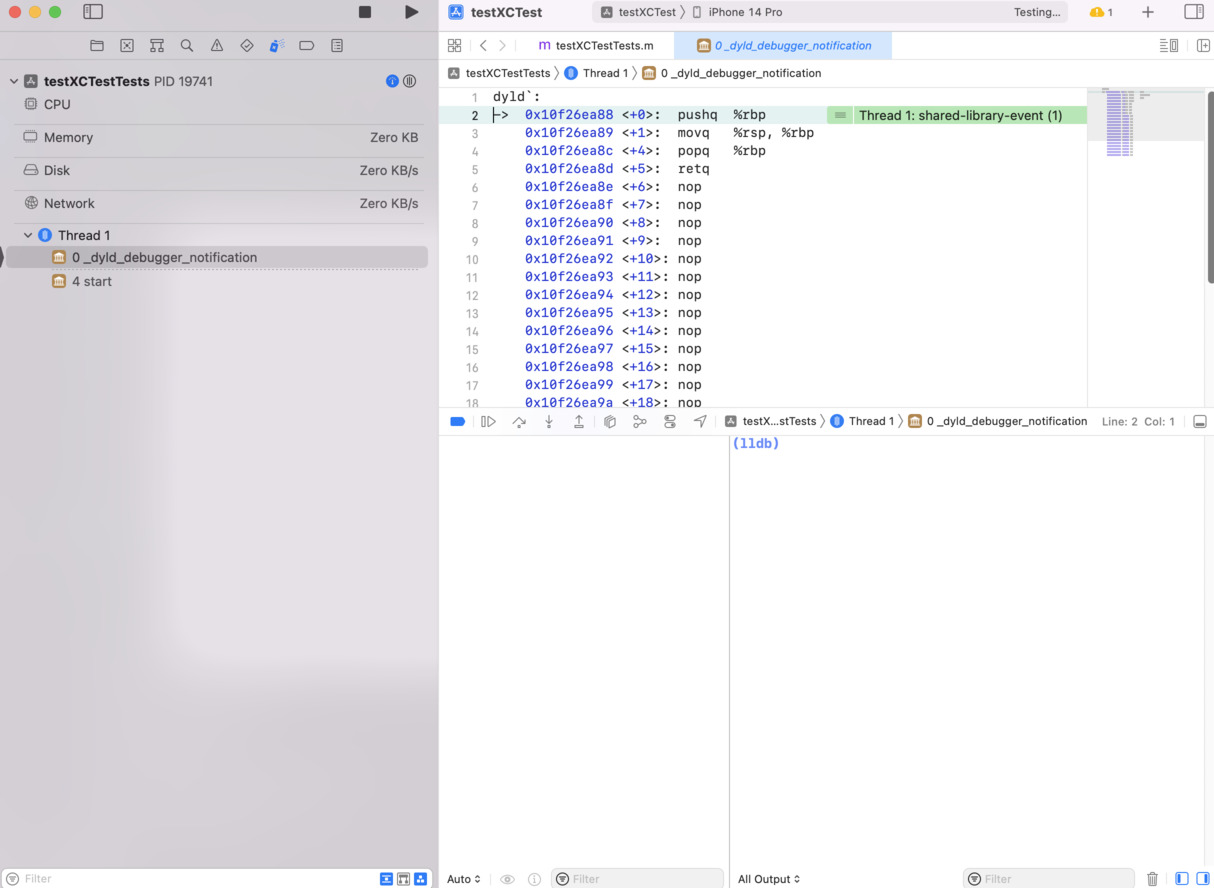Viewport: 1214px width, 888px height.
Task: Select the Debug navigator spray icon
Action: coord(277,46)
